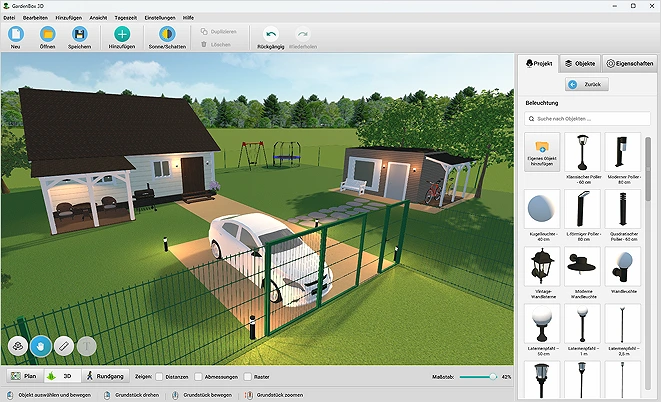
Task: Click the barbecue grill beside the house
Action: pos(145,197)
